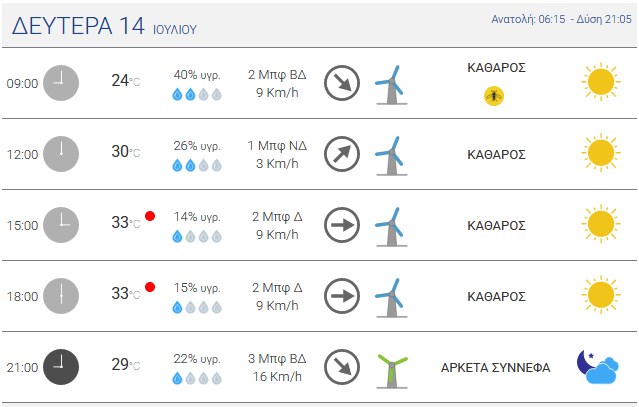Image resolution: width=639 pixels, height=407 pixels.
Task: Click the red heat dot next to 18:00 temperature
Action: (x=150, y=287)
